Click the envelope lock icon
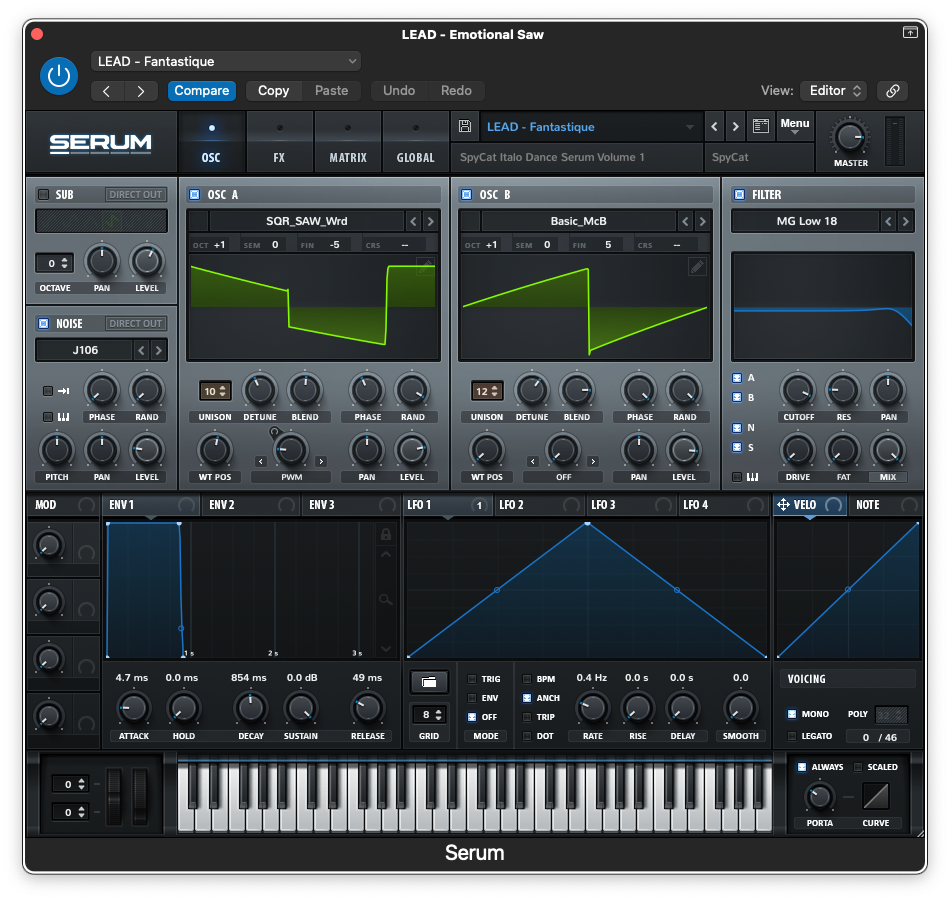The image size is (950, 901). (385, 534)
